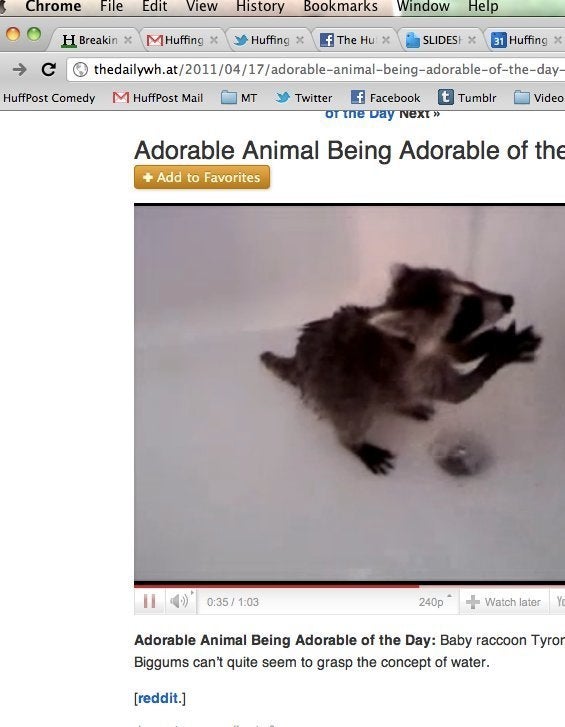Open the Facebook bookmark
The height and width of the screenshot is (727, 565).
(x=386, y=98)
